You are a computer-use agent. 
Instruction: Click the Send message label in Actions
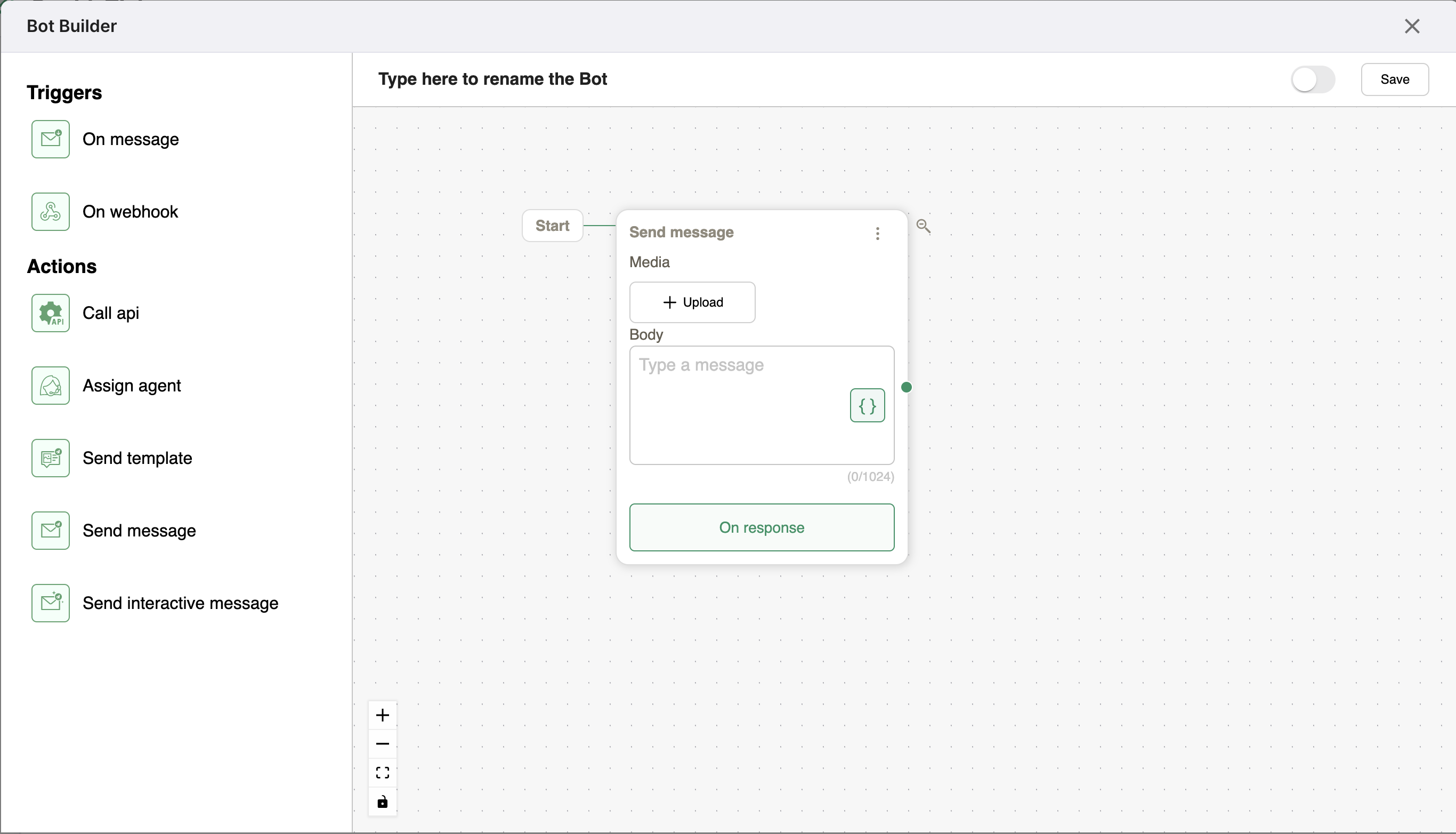tap(139, 531)
